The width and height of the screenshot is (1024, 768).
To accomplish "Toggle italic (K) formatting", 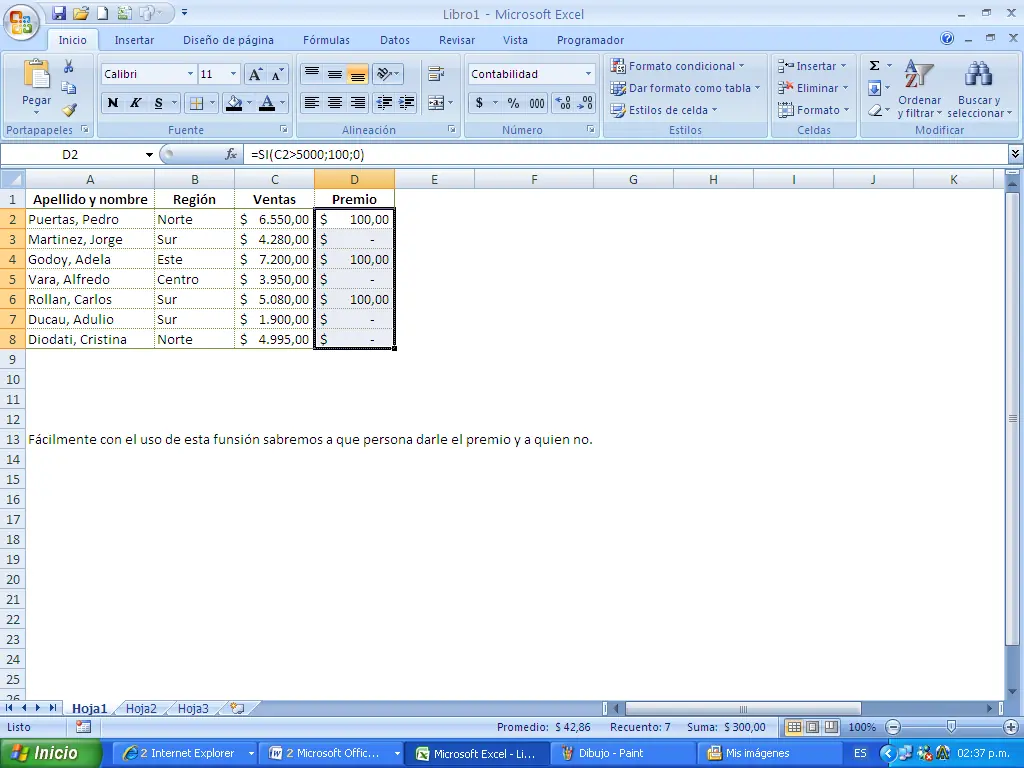I will click(x=135, y=103).
